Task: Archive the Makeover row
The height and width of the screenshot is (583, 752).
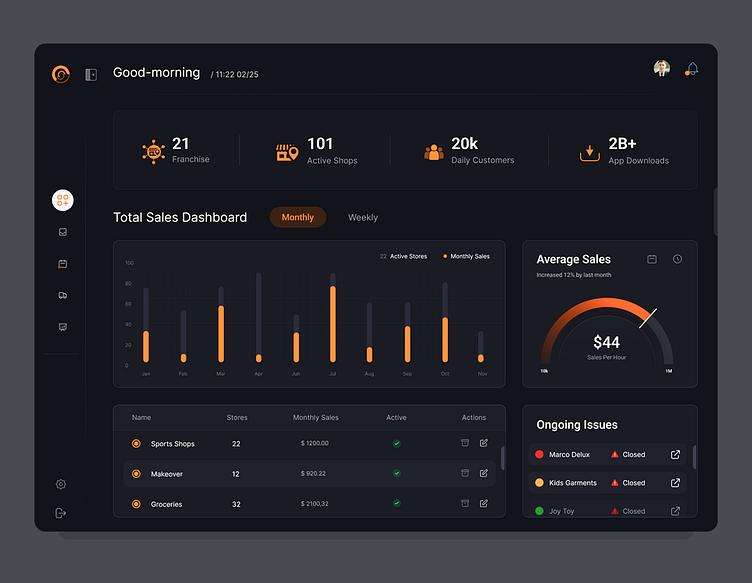Action: (x=465, y=473)
